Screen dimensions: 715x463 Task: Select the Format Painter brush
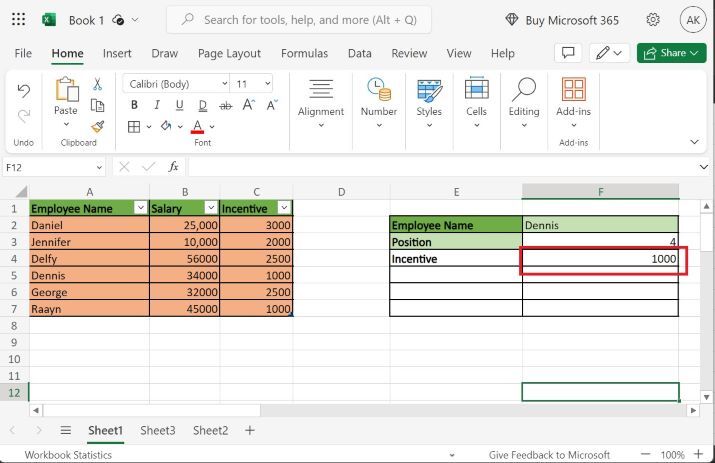click(x=97, y=126)
